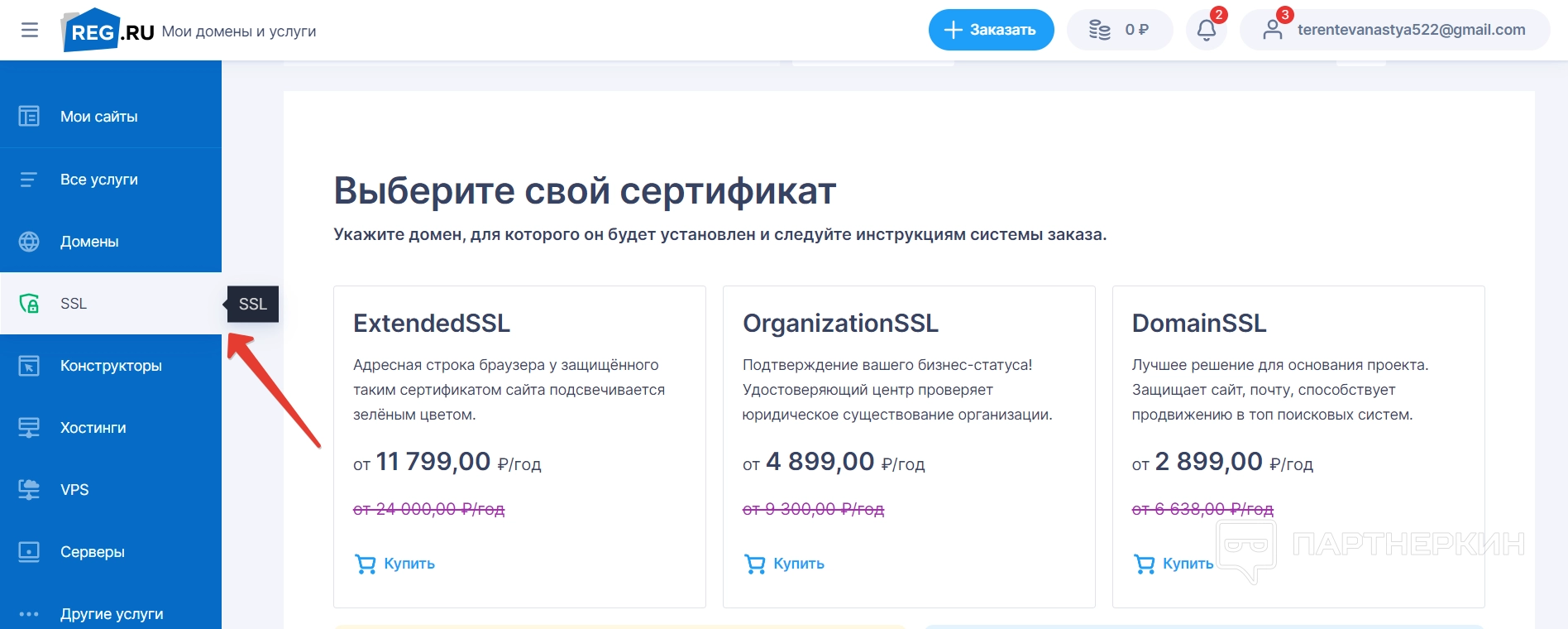Click Купить under OrganizationSSL

[785, 564]
